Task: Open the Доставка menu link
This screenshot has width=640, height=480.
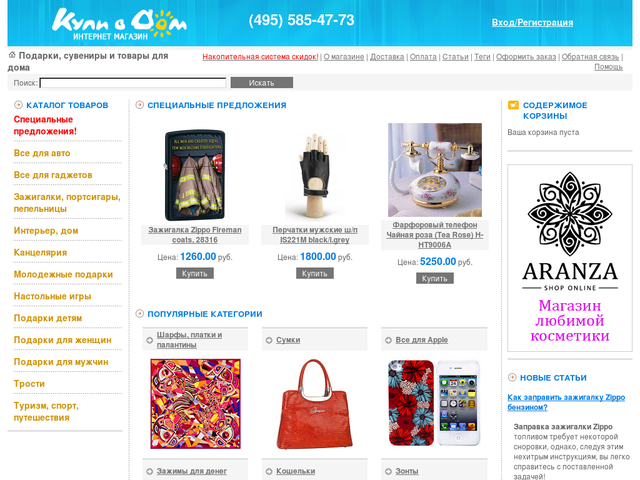Action: (x=387, y=57)
